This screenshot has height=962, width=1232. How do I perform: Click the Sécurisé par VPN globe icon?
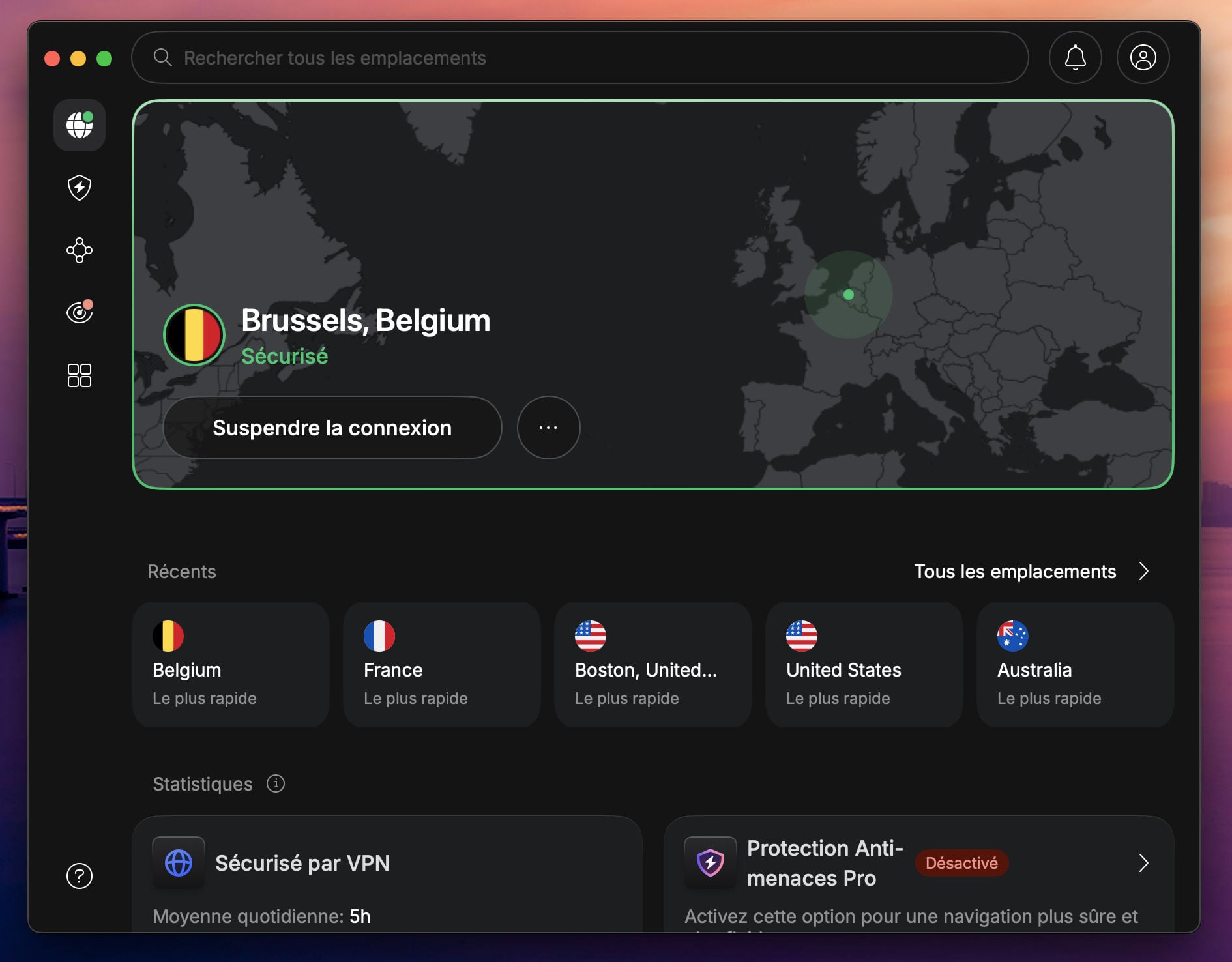(x=178, y=863)
